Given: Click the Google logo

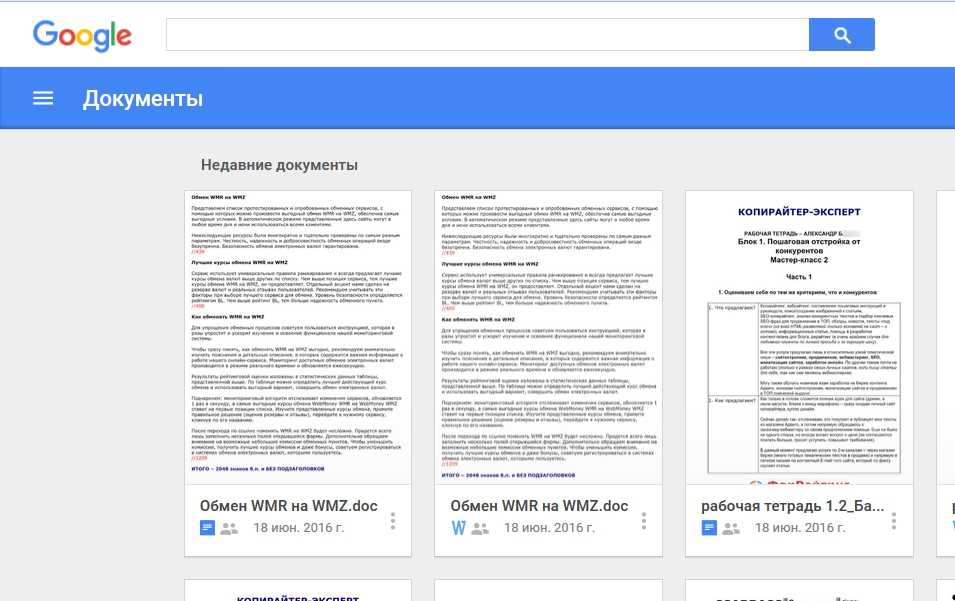Looking at the screenshot, I should (82, 35).
